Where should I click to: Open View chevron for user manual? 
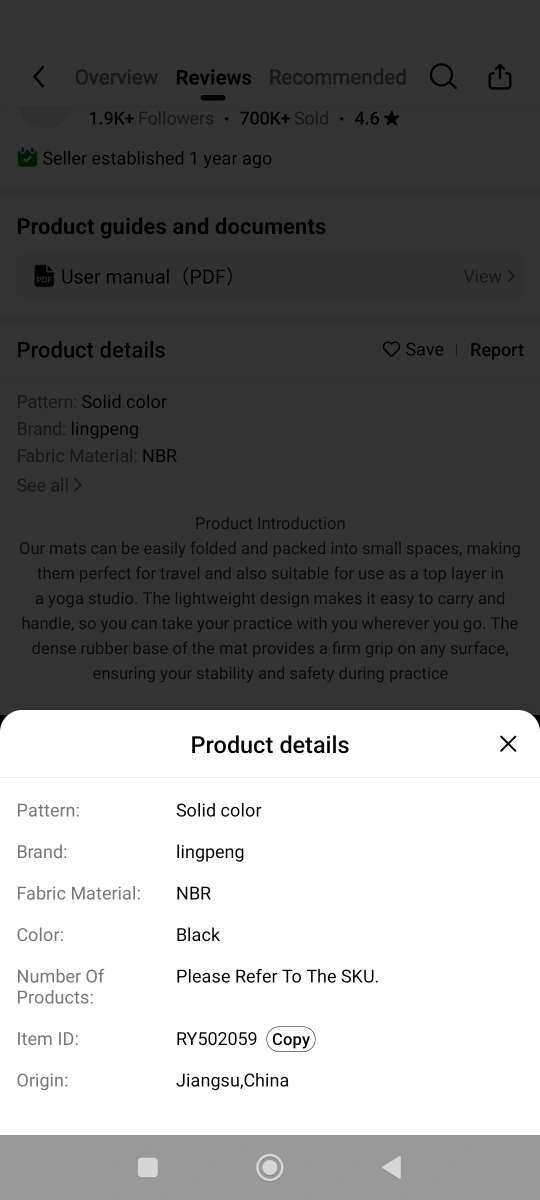(489, 276)
